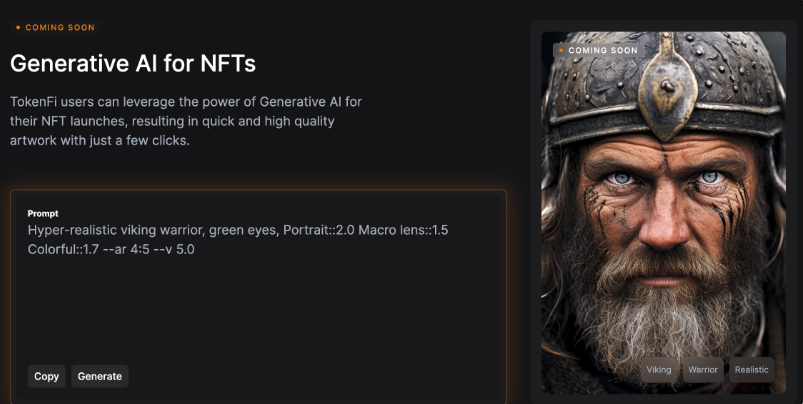Screen dimensions: 803x404
Task: Click the Generative AI for NFTs heading
Action: click(x=133, y=63)
